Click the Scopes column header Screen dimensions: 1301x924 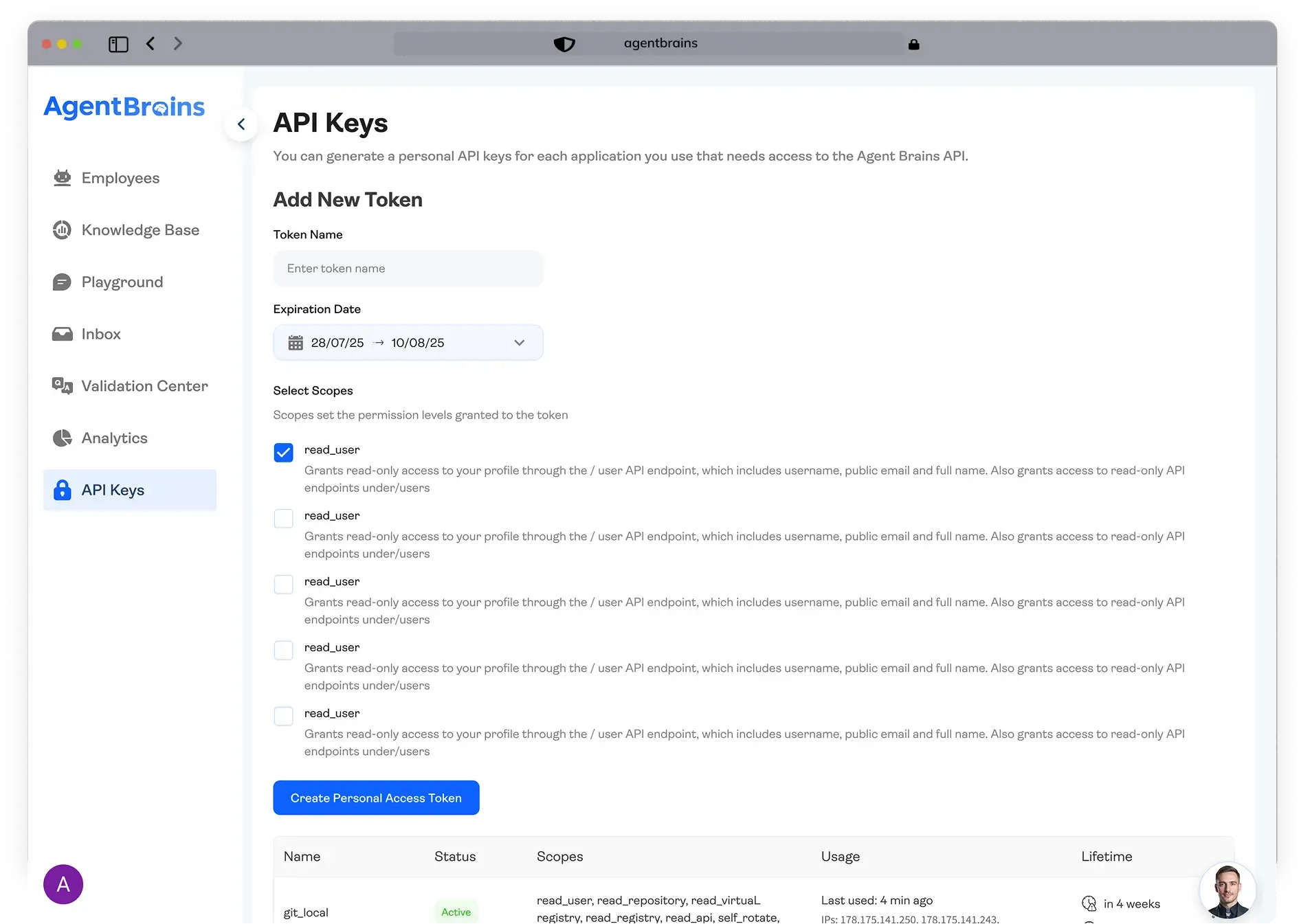559,856
